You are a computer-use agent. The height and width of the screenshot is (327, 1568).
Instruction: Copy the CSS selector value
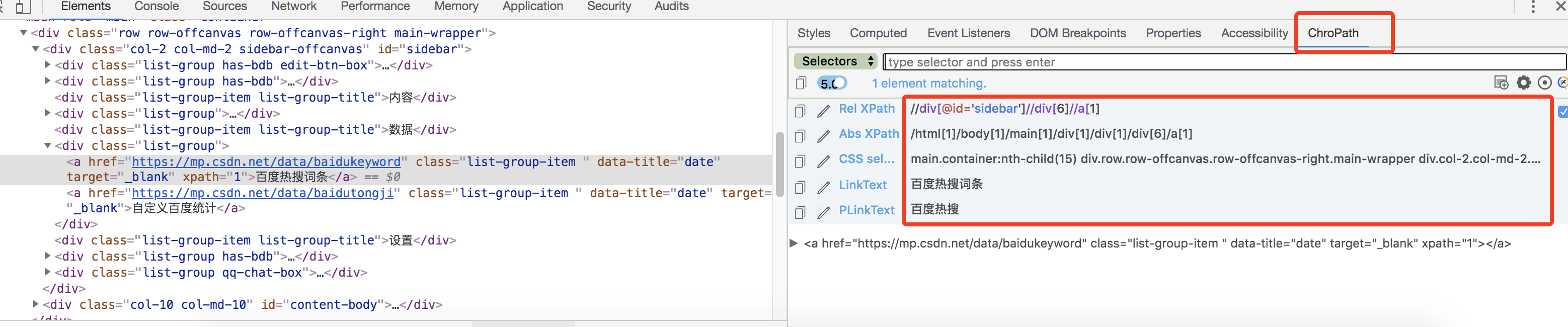(x=800, y=161)
